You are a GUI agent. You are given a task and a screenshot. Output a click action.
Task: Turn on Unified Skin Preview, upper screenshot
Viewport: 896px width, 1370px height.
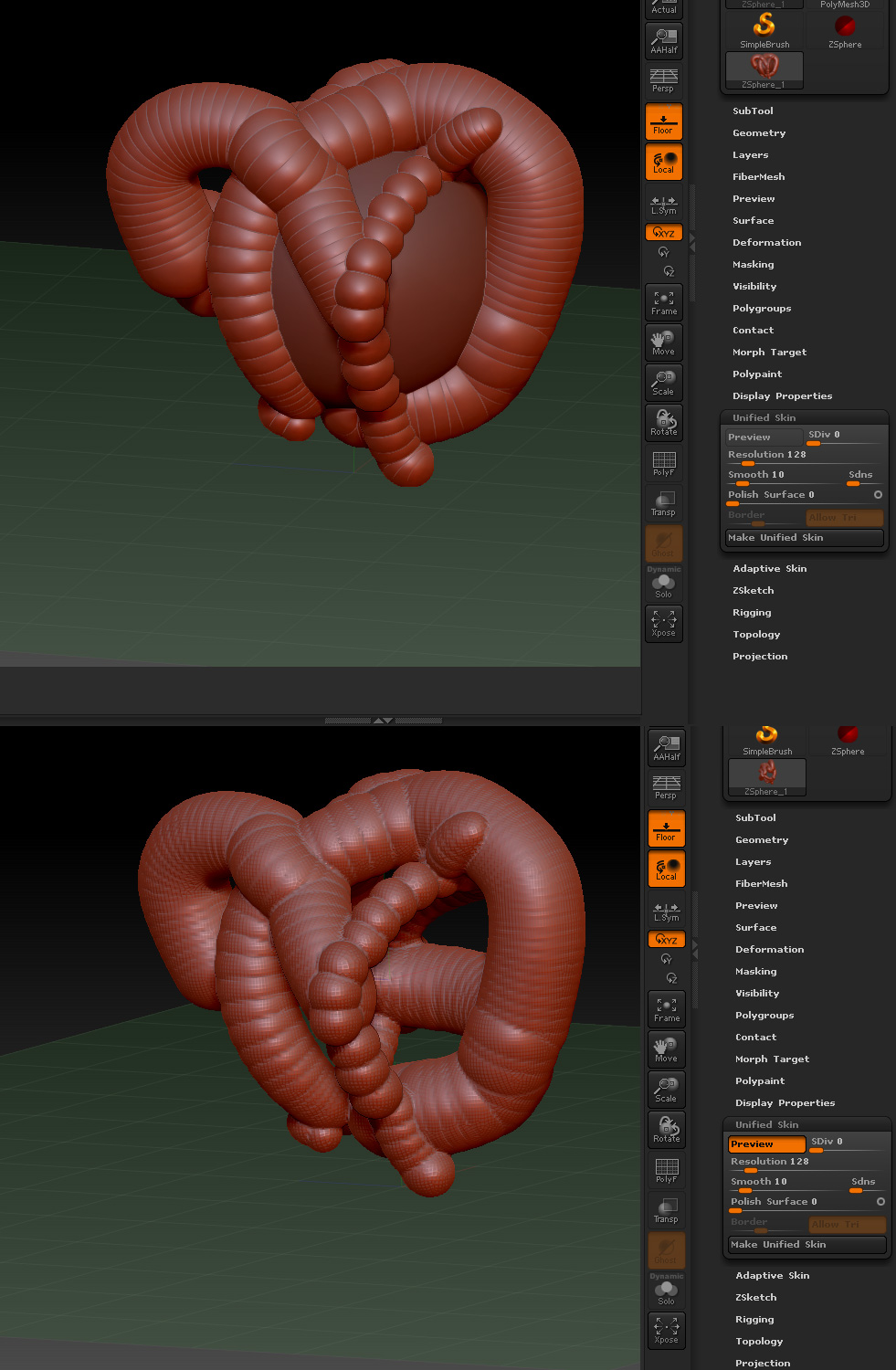coord(764,437)
